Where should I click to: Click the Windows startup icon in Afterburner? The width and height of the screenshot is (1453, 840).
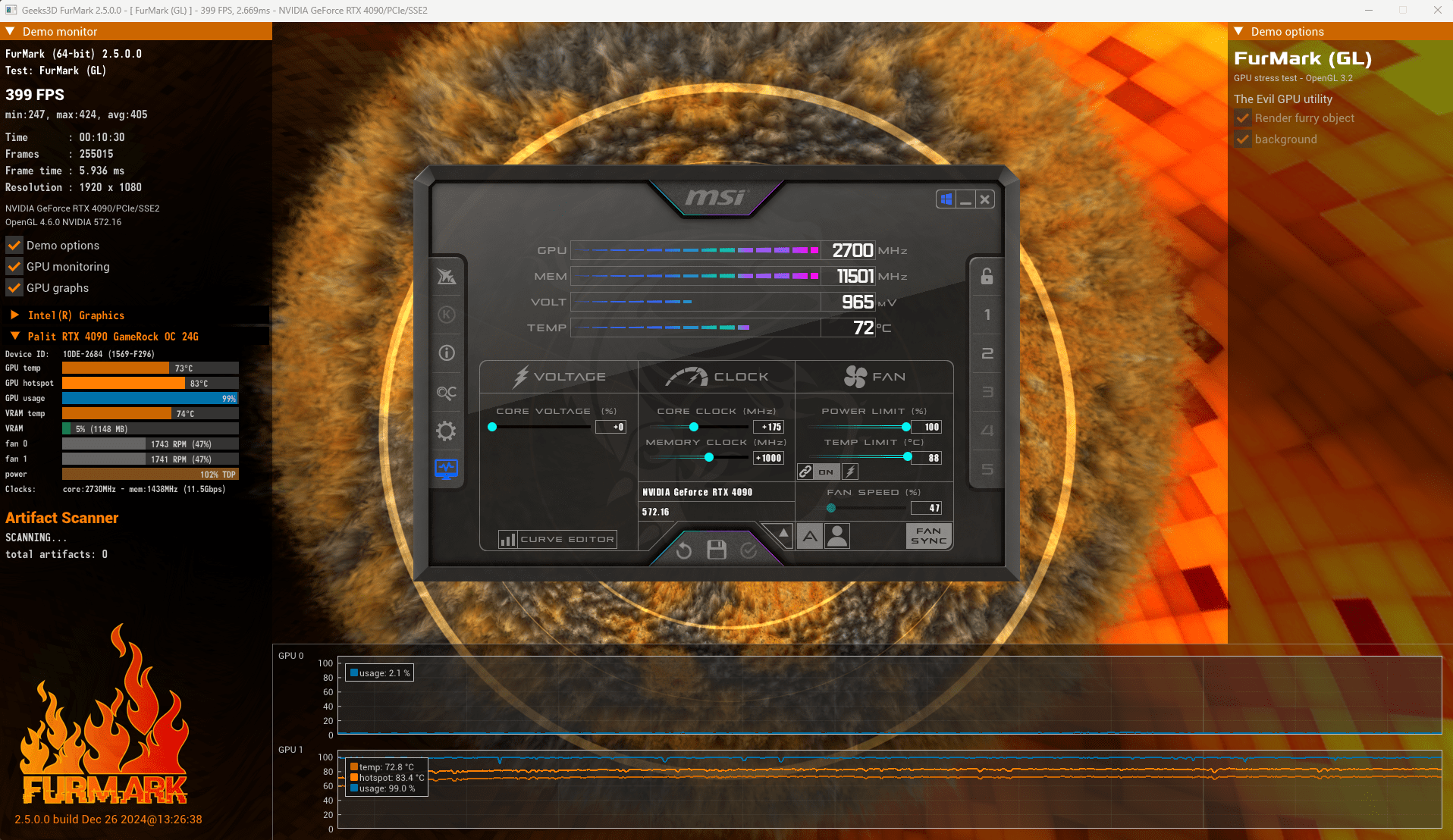946,199
